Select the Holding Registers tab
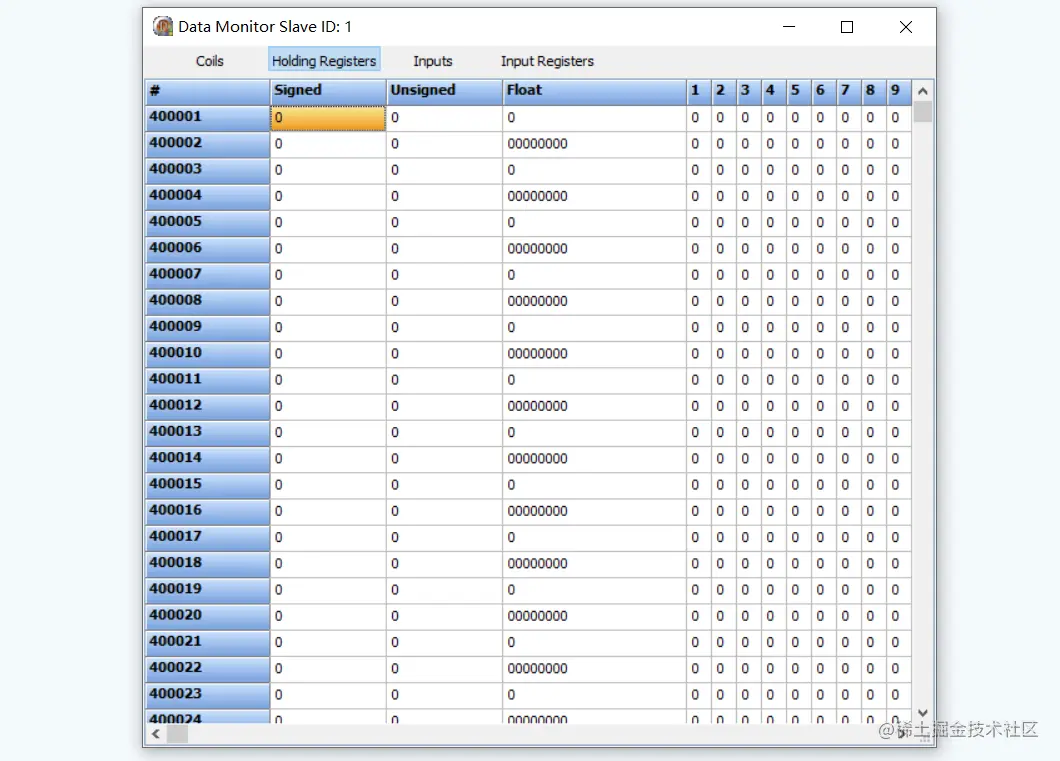Viewport: 1060px width, 761px height. tap(324, 59)
